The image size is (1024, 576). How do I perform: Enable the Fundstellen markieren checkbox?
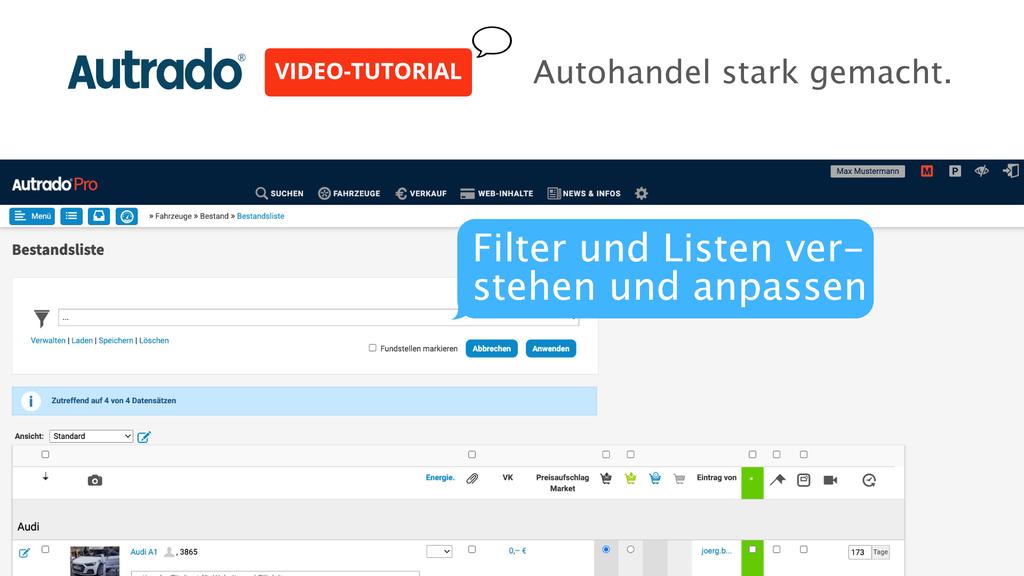tap(372, 348)
